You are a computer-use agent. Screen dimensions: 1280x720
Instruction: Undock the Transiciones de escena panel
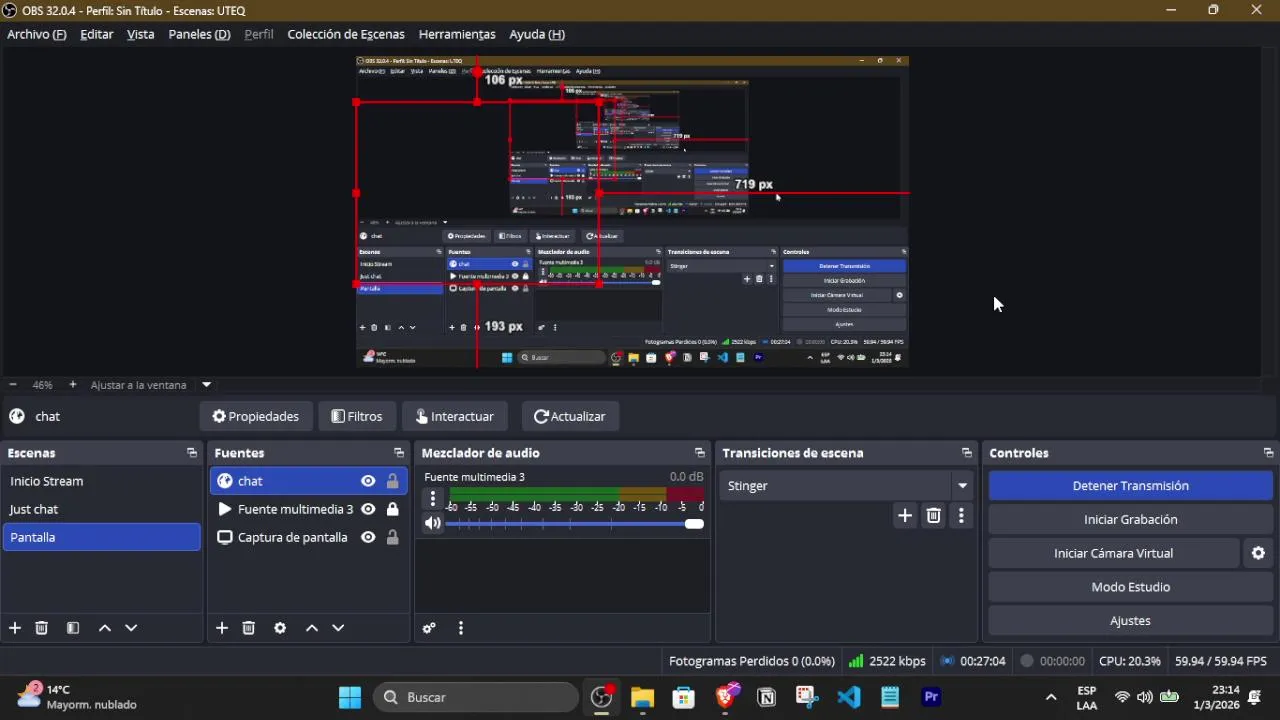[967, 453]
